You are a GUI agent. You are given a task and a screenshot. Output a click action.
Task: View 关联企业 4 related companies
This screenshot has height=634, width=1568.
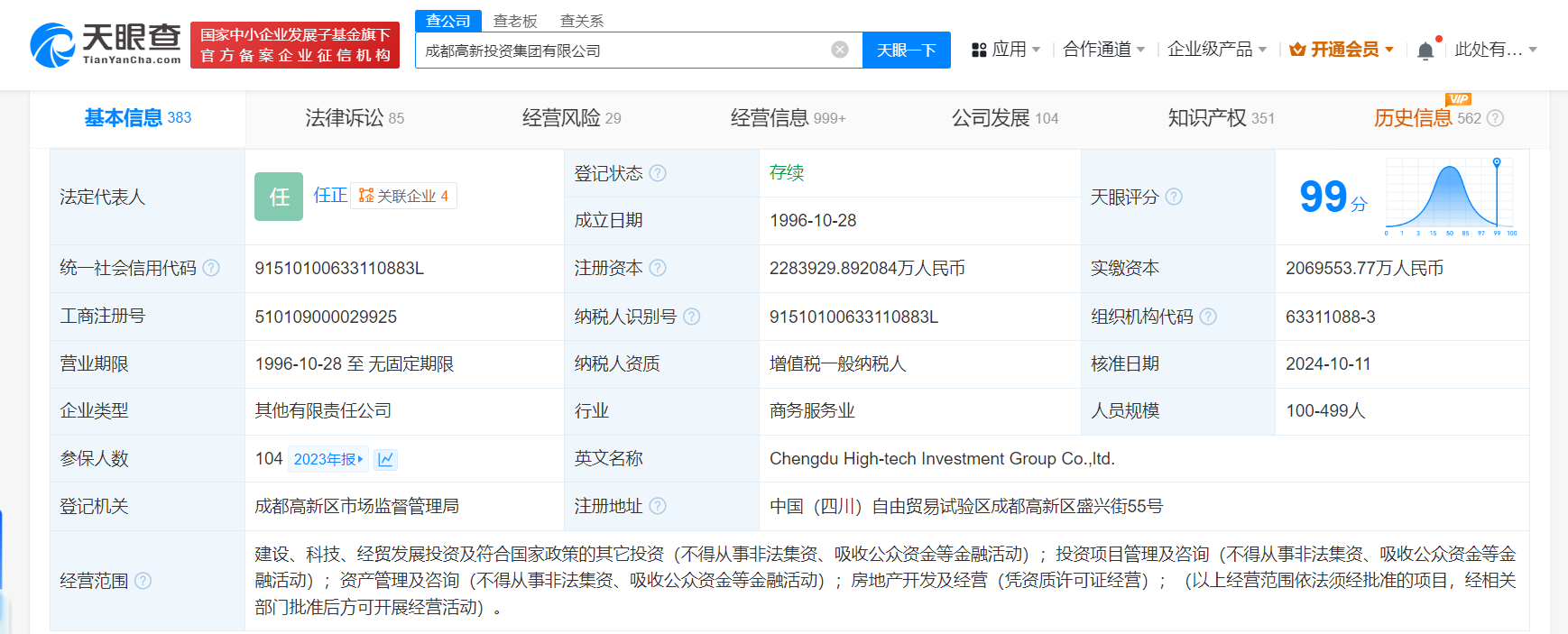click(403, 196)
